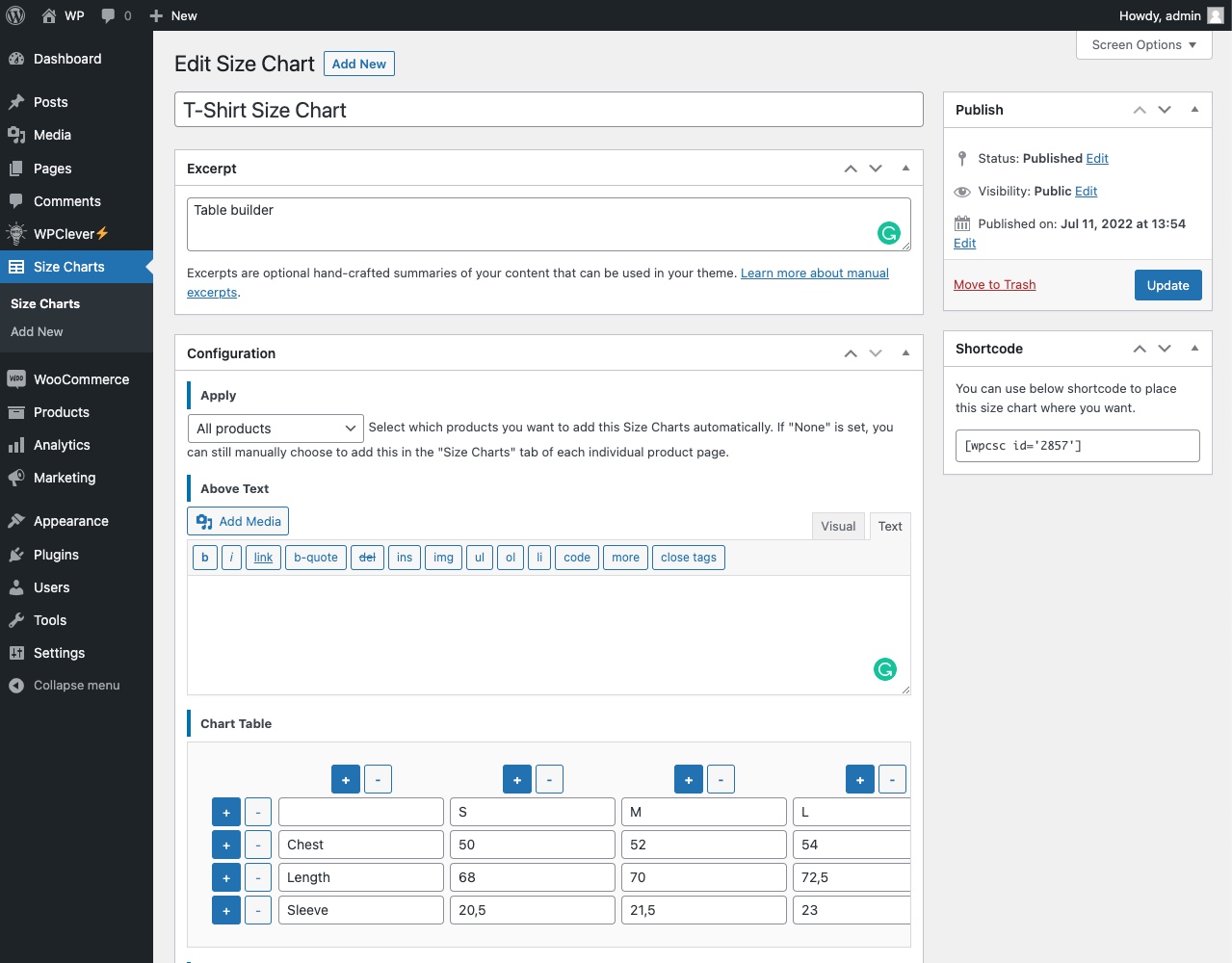Click the WordPress logo icon in the admin bar
1232x963 pixels.
(16, 15)
